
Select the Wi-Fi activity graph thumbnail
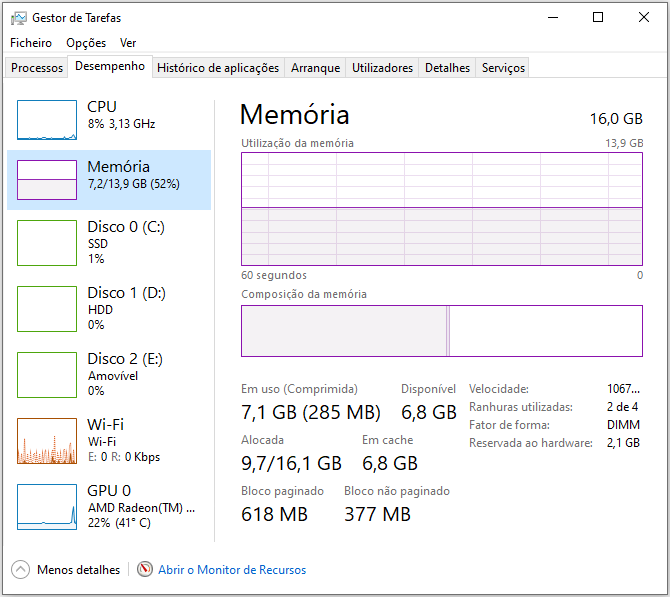tap(47, 441)
